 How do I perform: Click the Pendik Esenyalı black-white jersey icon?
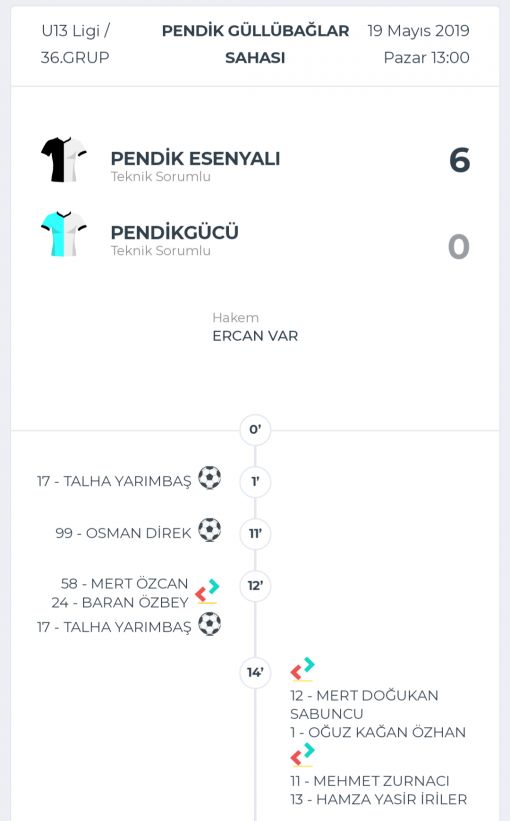(64, 160)
